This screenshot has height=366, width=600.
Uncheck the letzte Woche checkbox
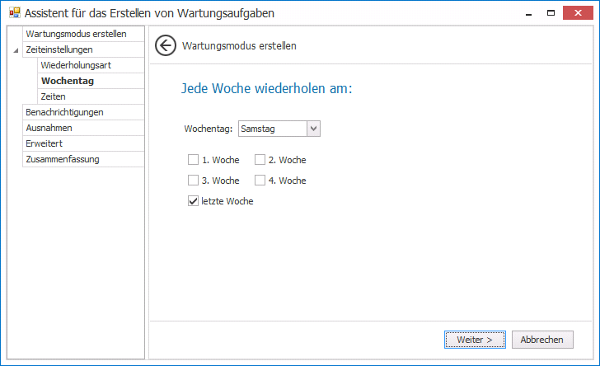pyautogui.click(x=193, y=201)
